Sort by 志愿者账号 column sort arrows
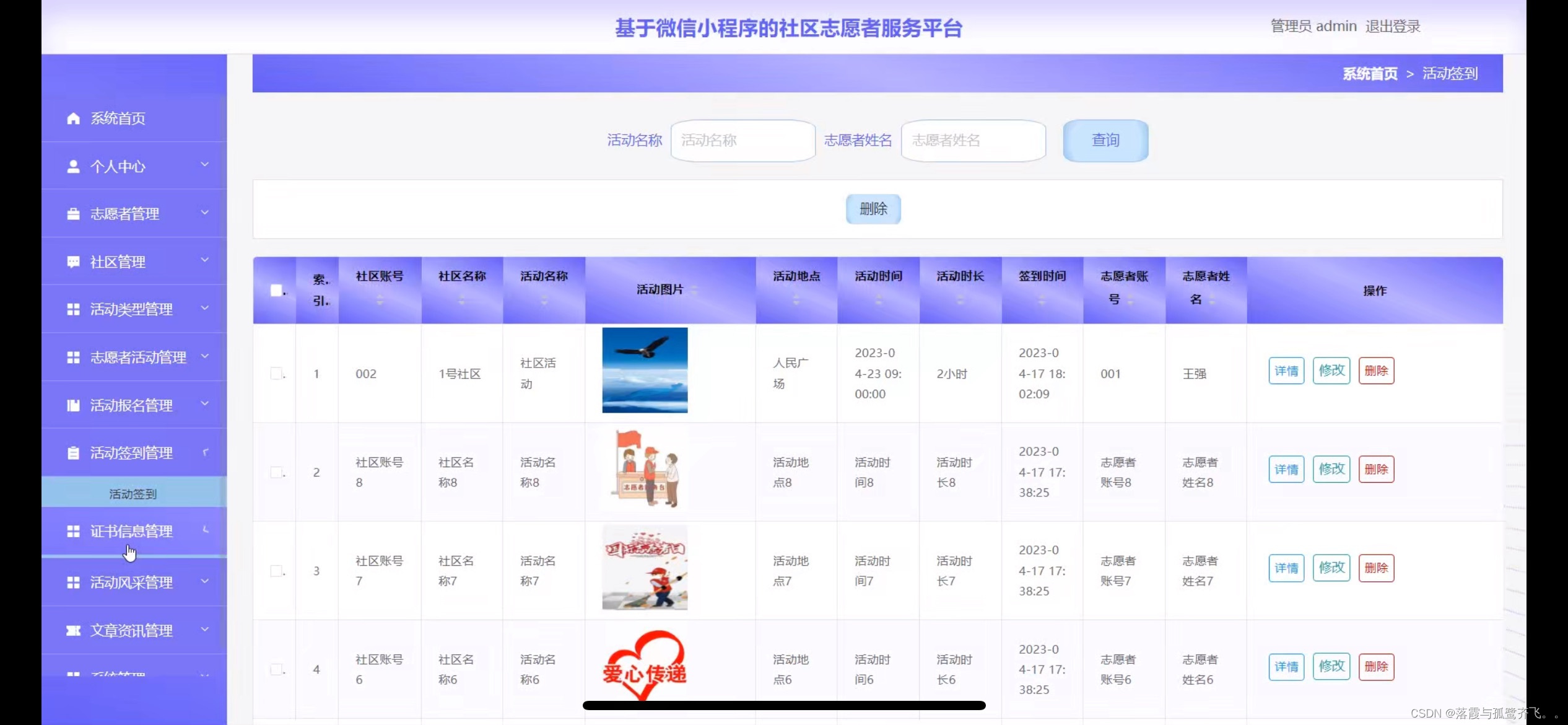The height and width of the screenshot is (725, 1568). click(x=1130, y=301)
